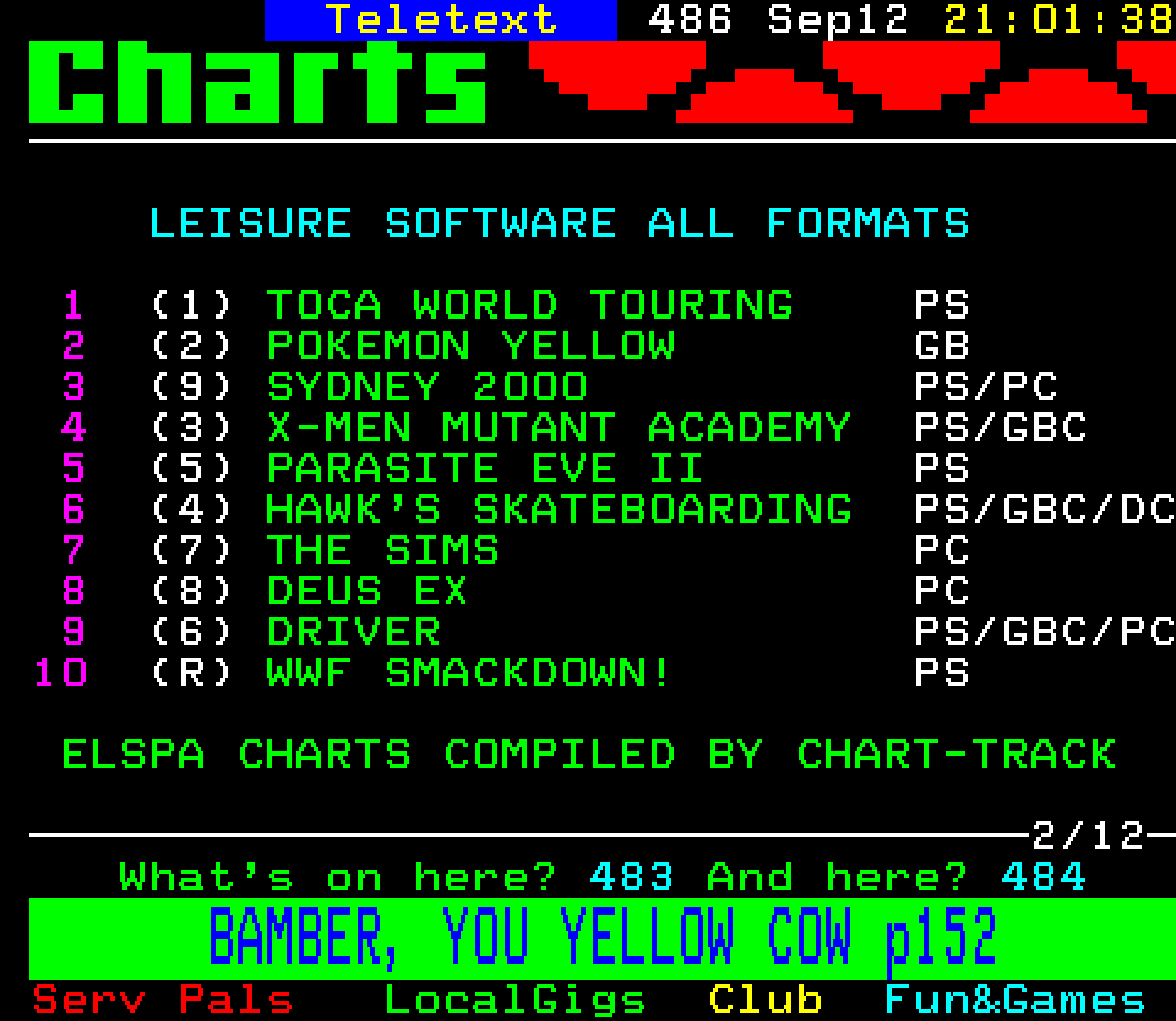This screenshot has height=1021, width=1176.
Task: Click last-week position (9) beside SYDNEY 2000
Action: pyautogui.click(x=191, y=387)
